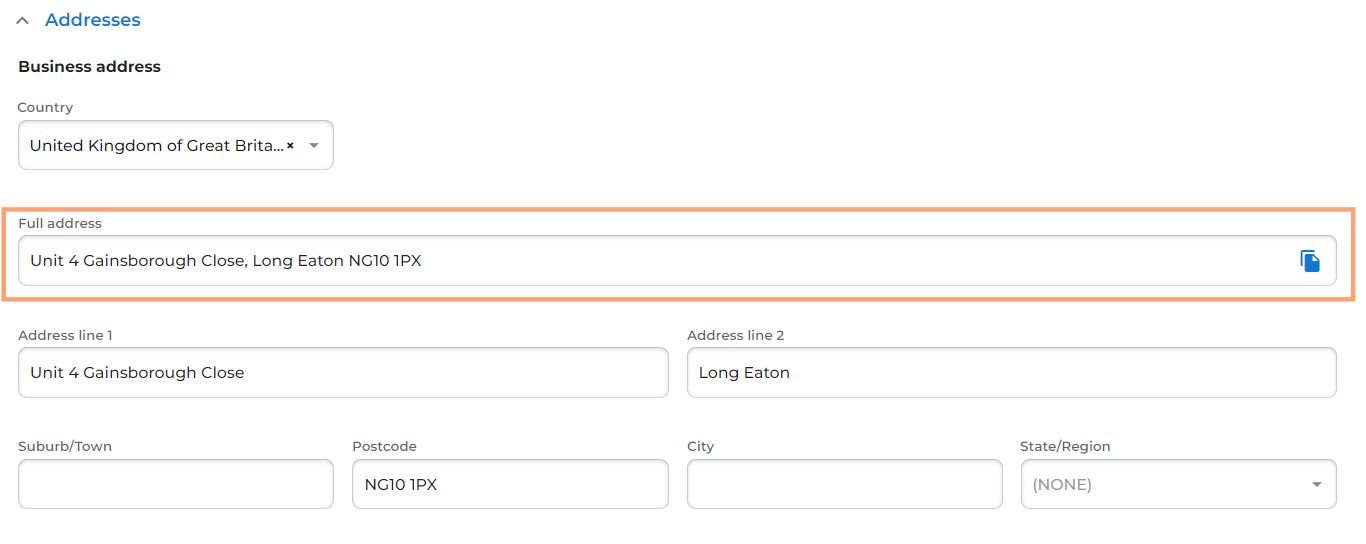
Task: Select the Address line 2 field
Action: tap(1011, 373)
